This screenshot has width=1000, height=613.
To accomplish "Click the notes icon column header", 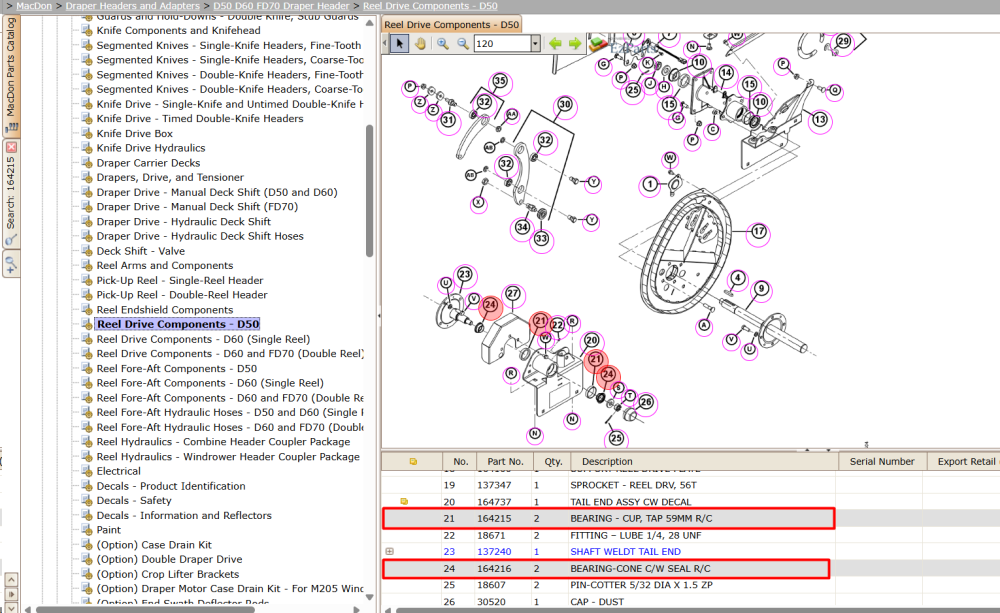I will (413, 461).
